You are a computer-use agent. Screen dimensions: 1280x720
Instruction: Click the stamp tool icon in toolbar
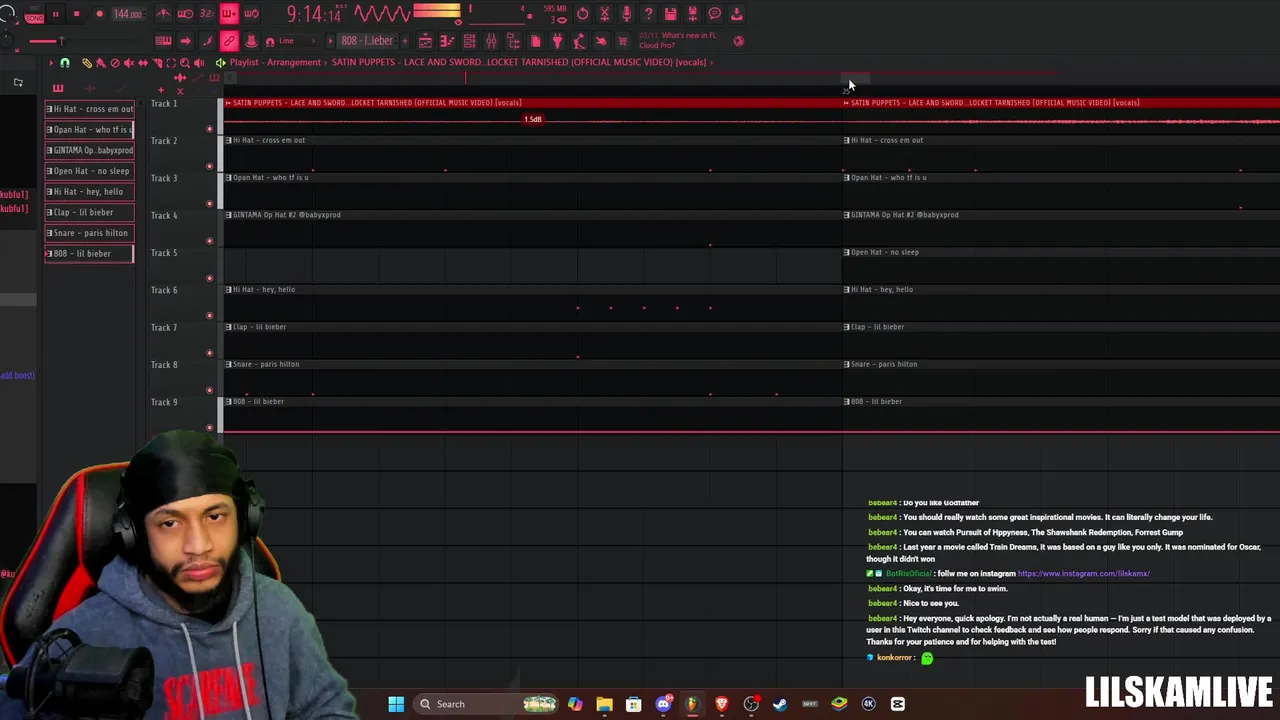coord(251,41)
